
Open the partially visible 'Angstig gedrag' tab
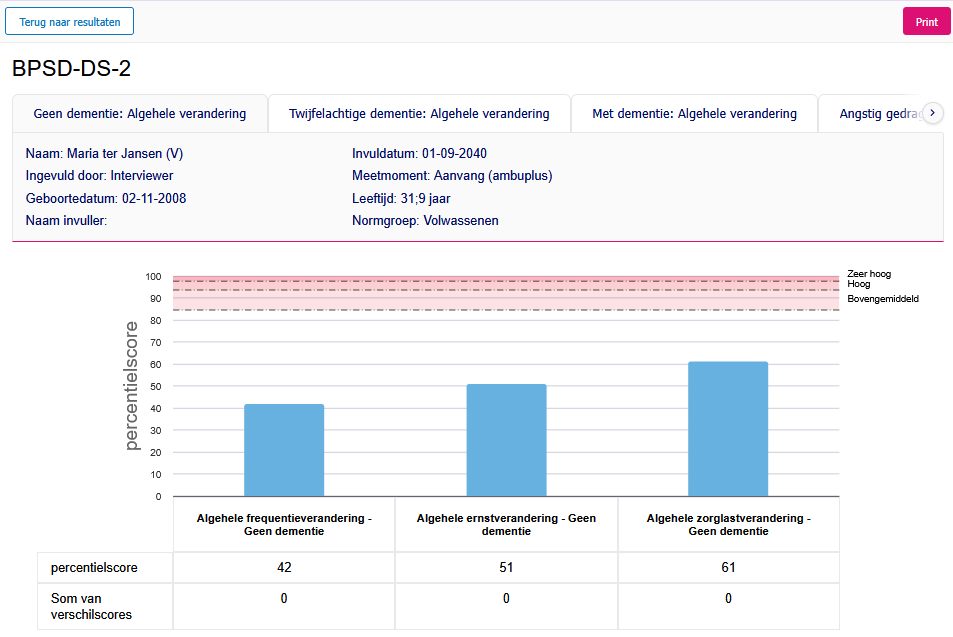point(879,114)
